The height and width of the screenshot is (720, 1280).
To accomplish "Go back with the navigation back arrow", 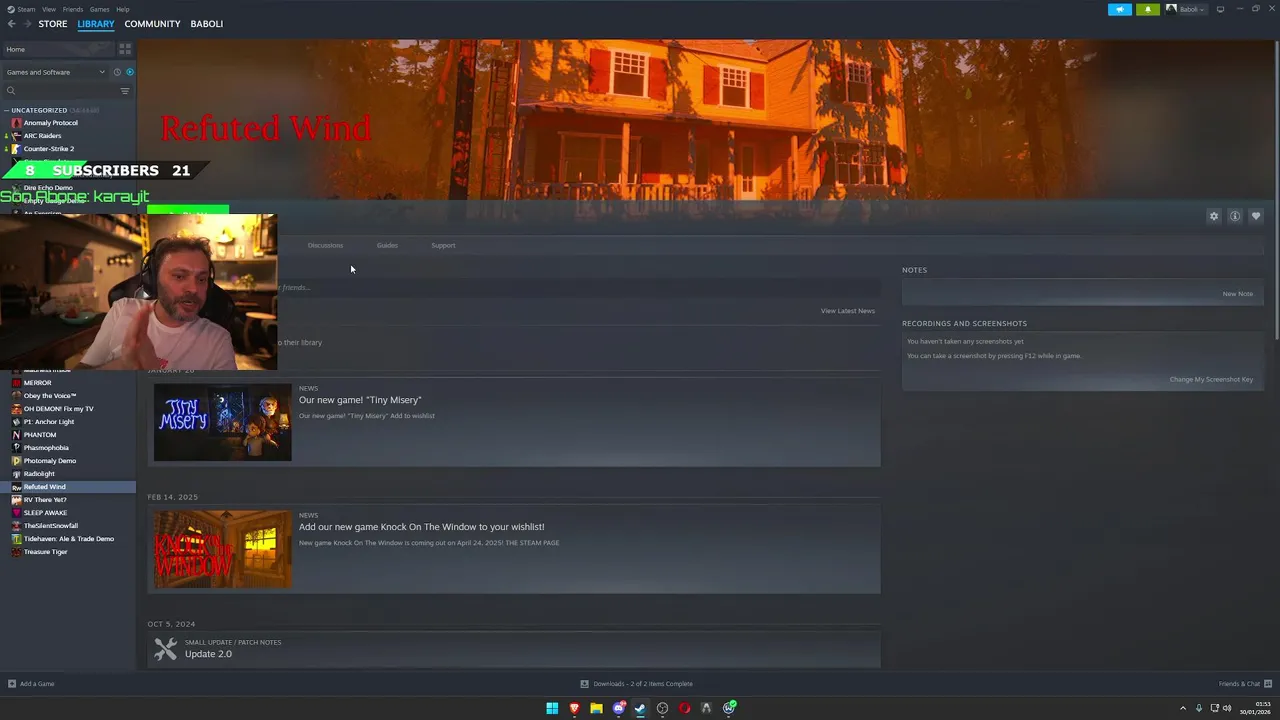I will pos(11,24).
